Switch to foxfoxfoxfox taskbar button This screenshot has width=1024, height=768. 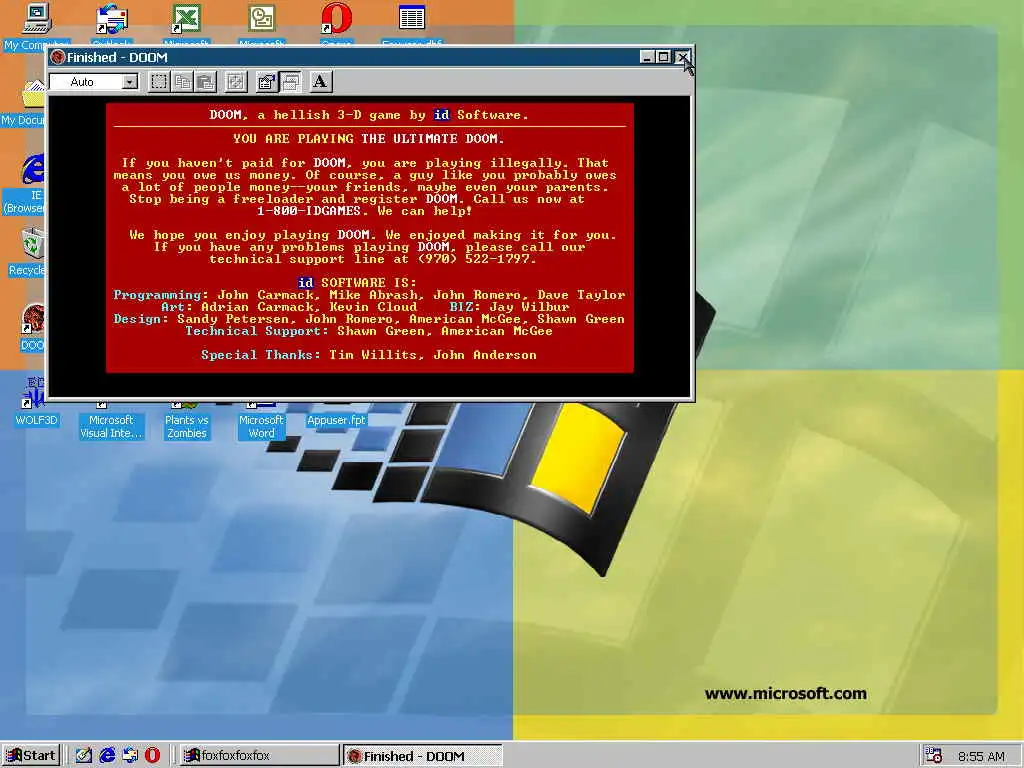coord(259,756)
